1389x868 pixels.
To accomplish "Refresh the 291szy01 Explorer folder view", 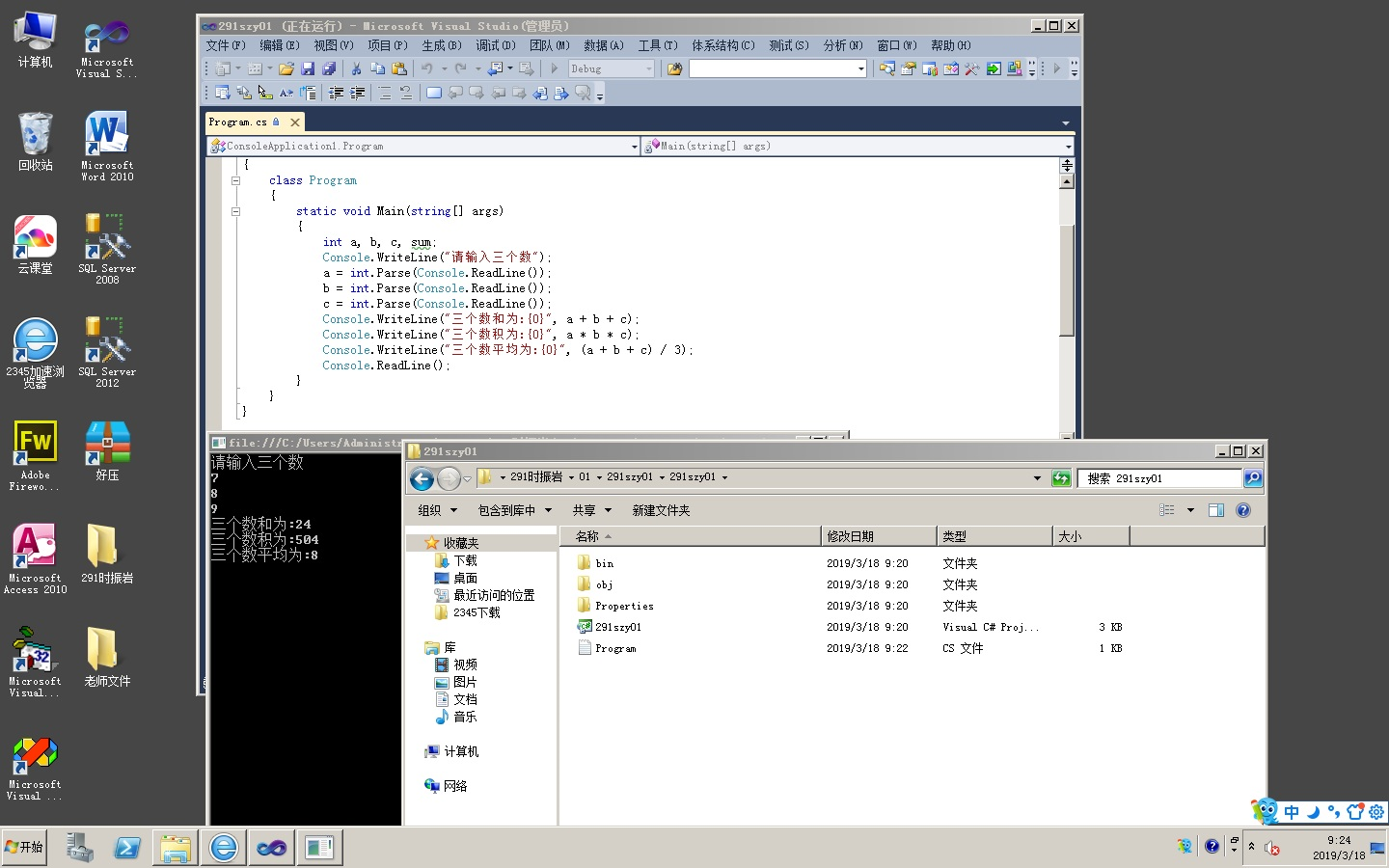I will [1061, 478].
